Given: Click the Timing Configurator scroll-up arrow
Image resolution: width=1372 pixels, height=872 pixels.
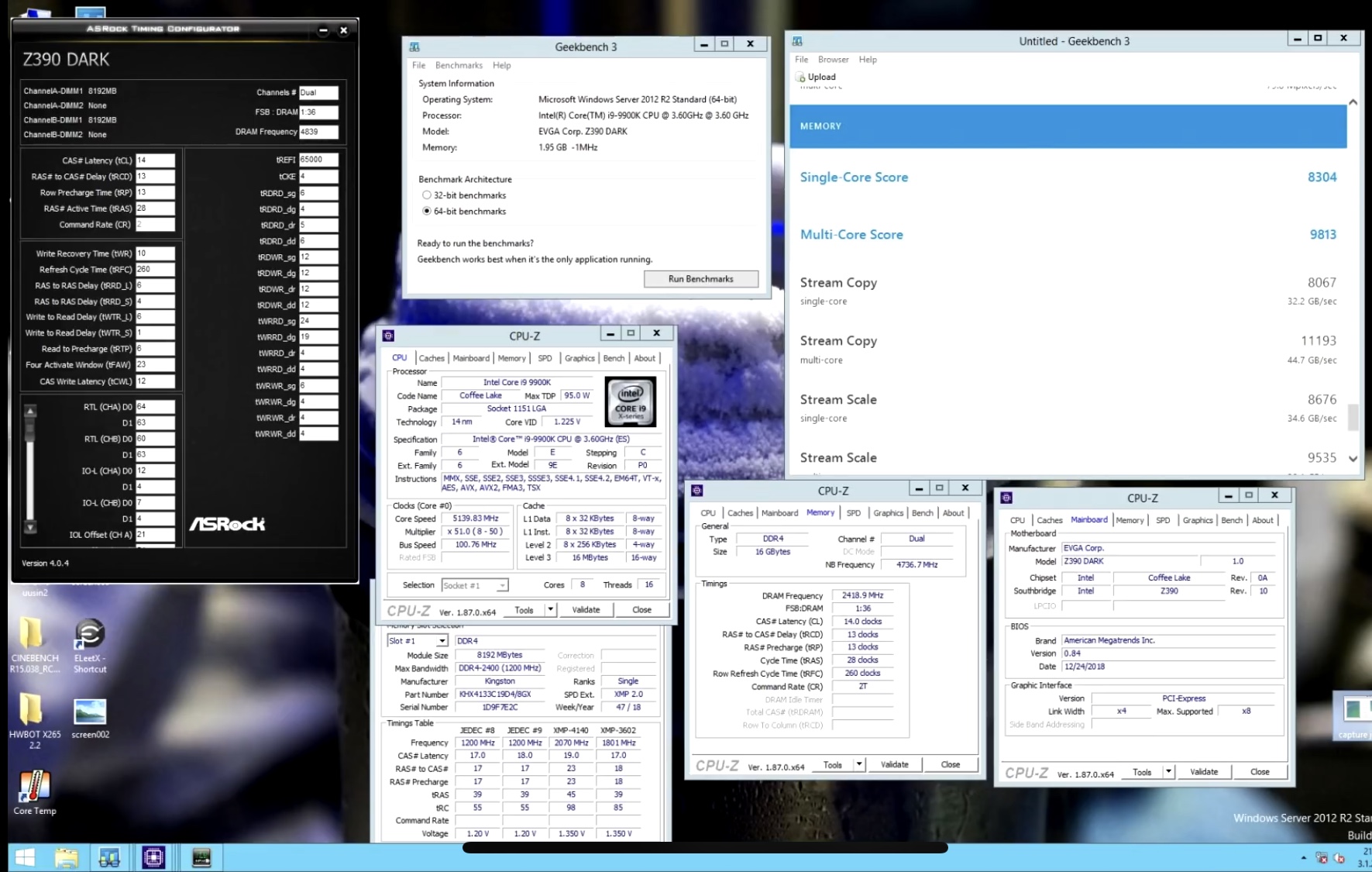Looking at the screenshot, I should click(x=30, y=411).
